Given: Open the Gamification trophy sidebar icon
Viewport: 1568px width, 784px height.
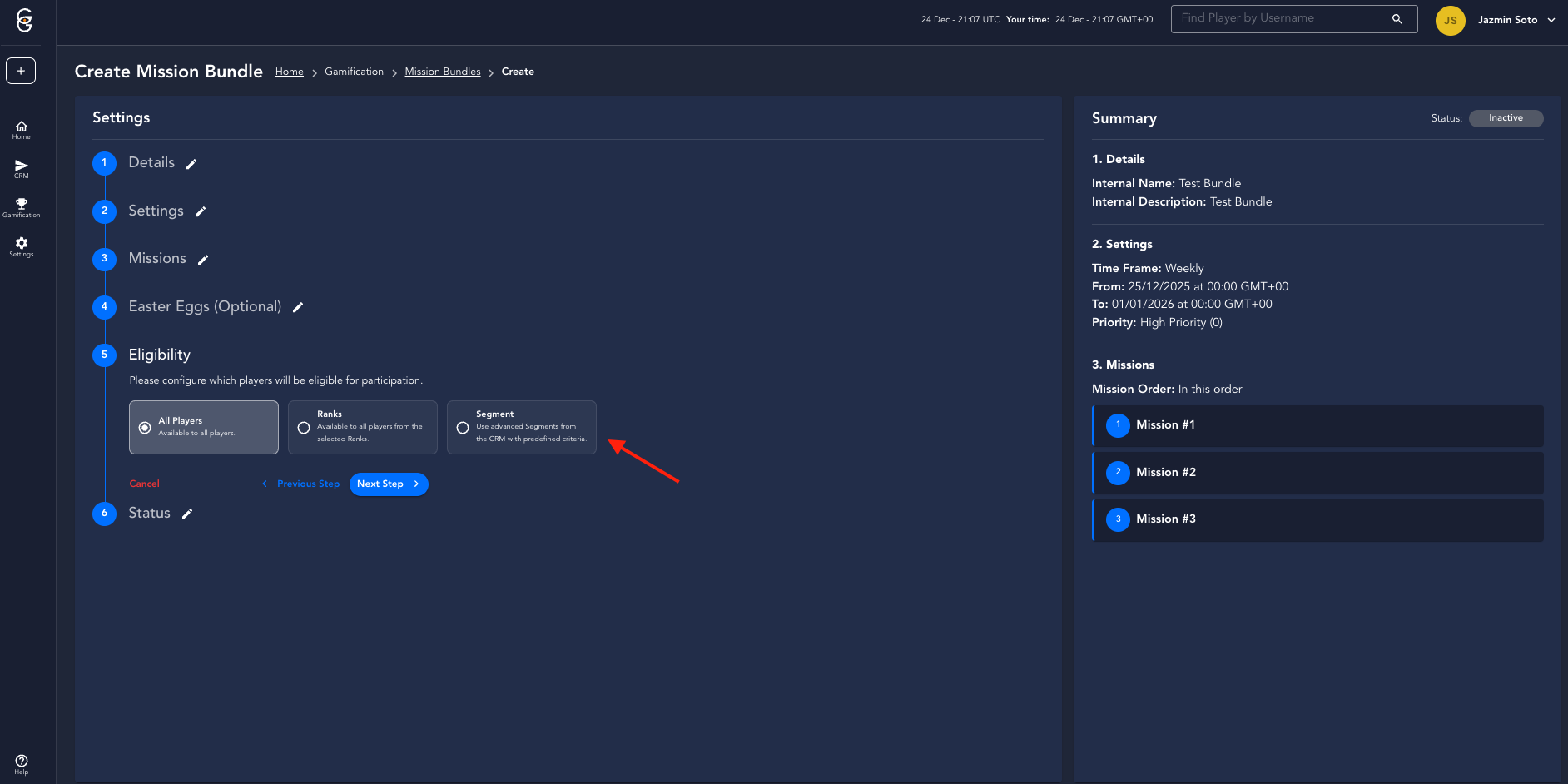Looking at the screenshot, I should click(22, 207).
